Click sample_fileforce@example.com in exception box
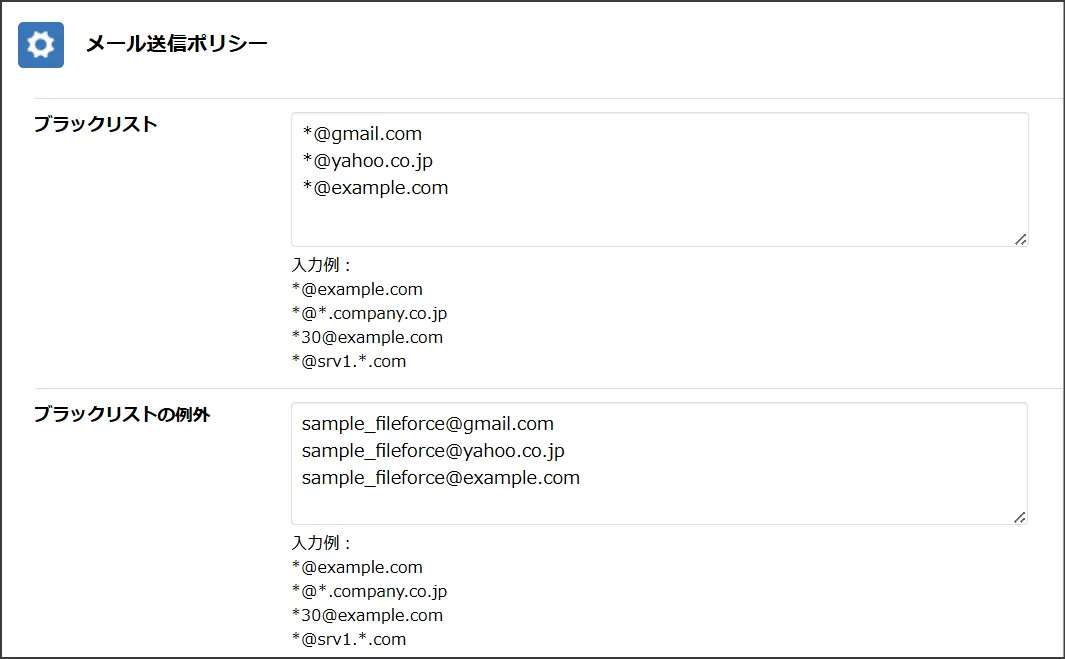This screenshot has width=1065, height=659. [x=440, y=478]
